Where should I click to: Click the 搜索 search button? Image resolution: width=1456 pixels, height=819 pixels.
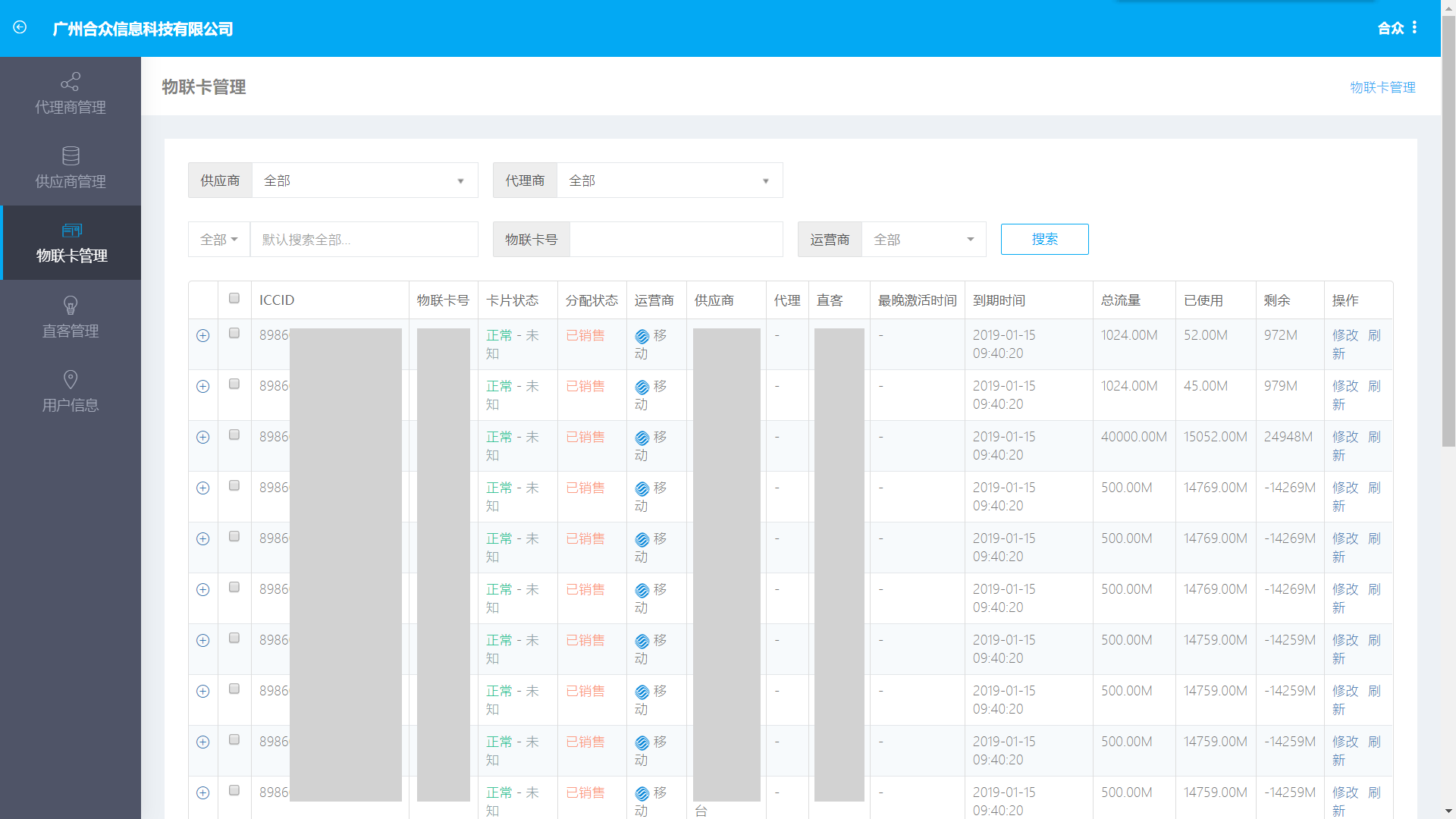coord(1044,239)
